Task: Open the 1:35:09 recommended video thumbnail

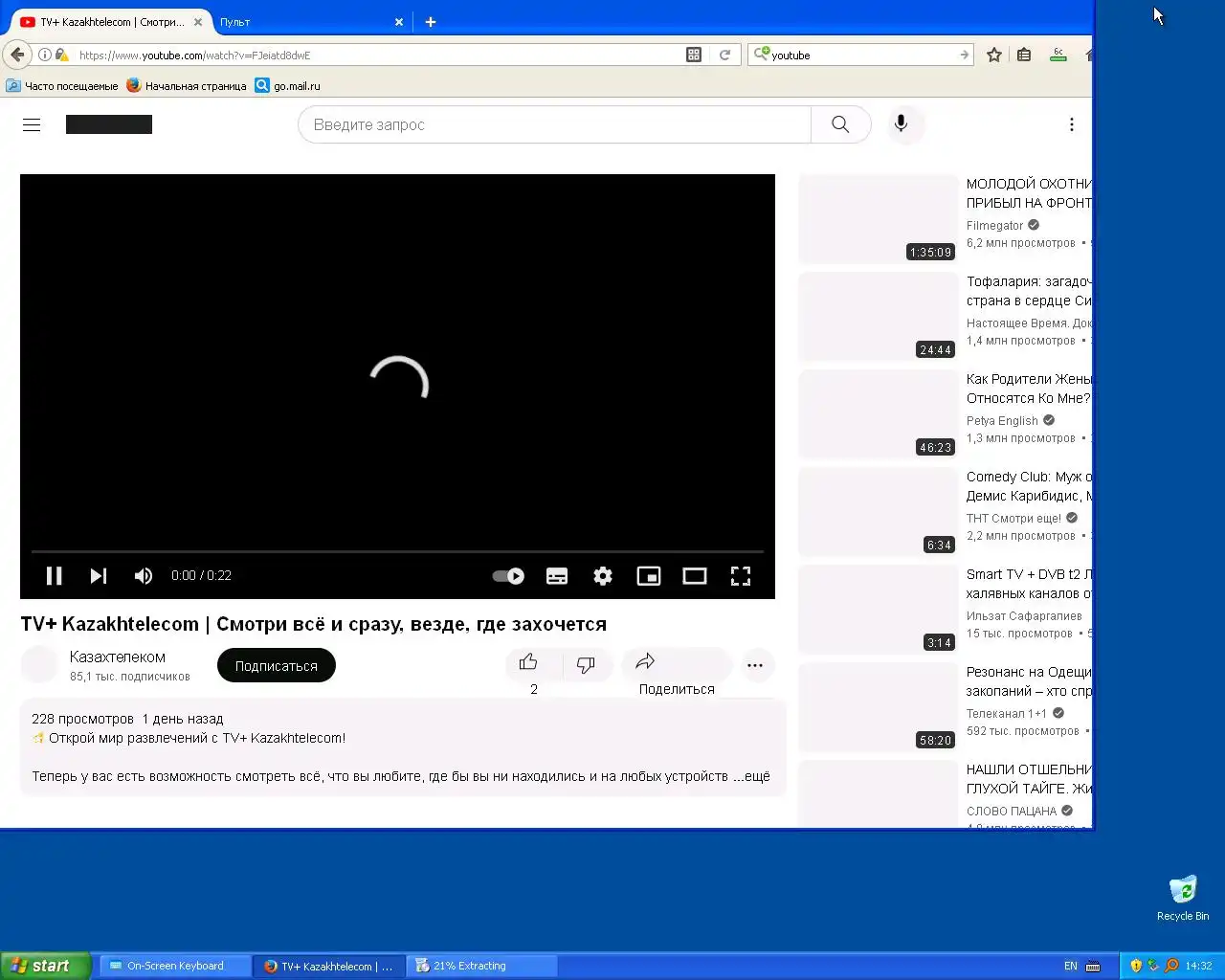Action: [x=879, y=219]
